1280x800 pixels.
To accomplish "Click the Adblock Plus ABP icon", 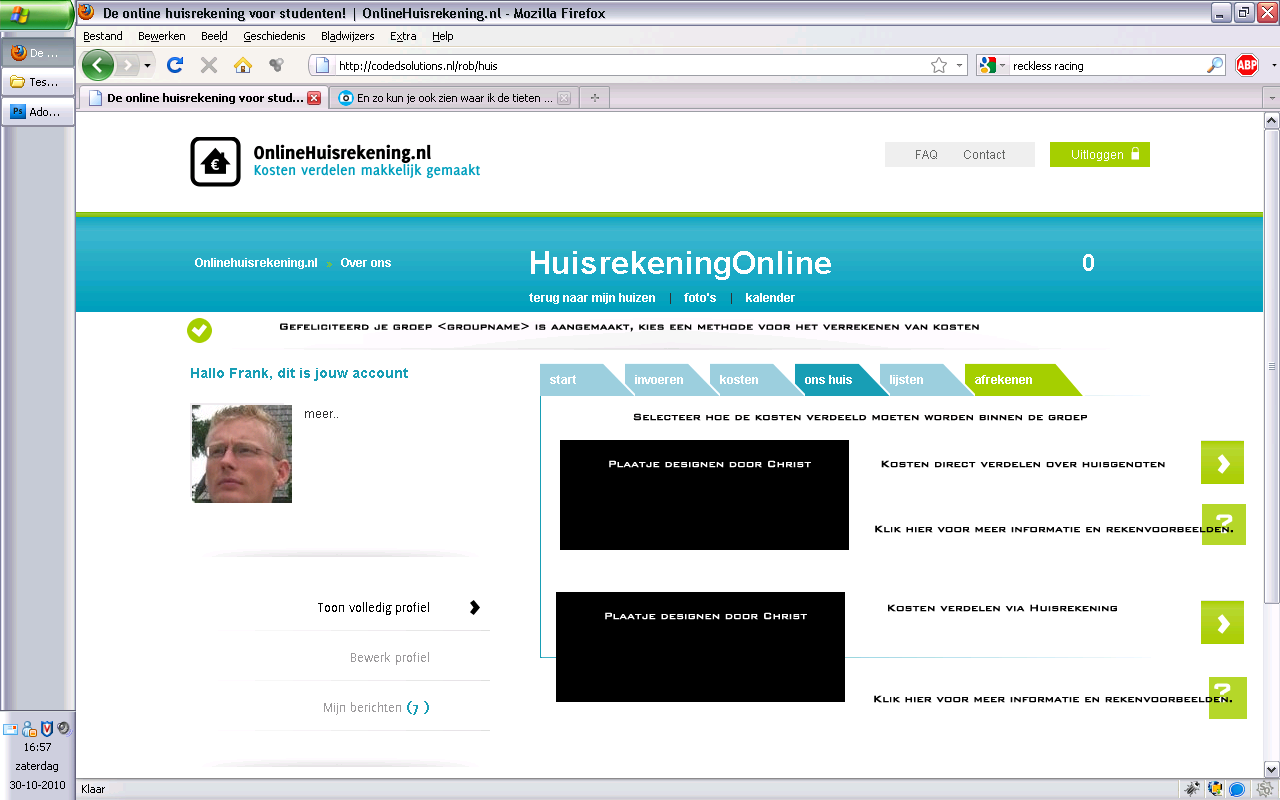I will click(x=1246, y=65).
